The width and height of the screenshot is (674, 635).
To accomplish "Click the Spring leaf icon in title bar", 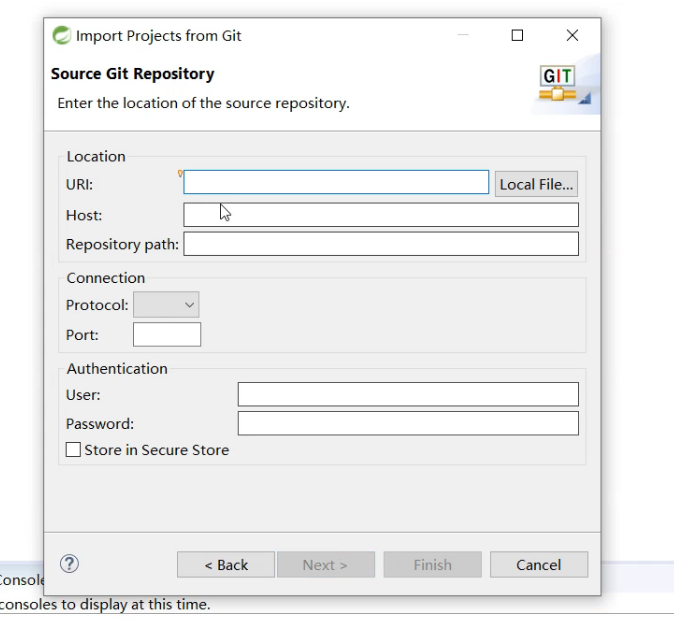I will pyautogui.click(x=61, y=35).
